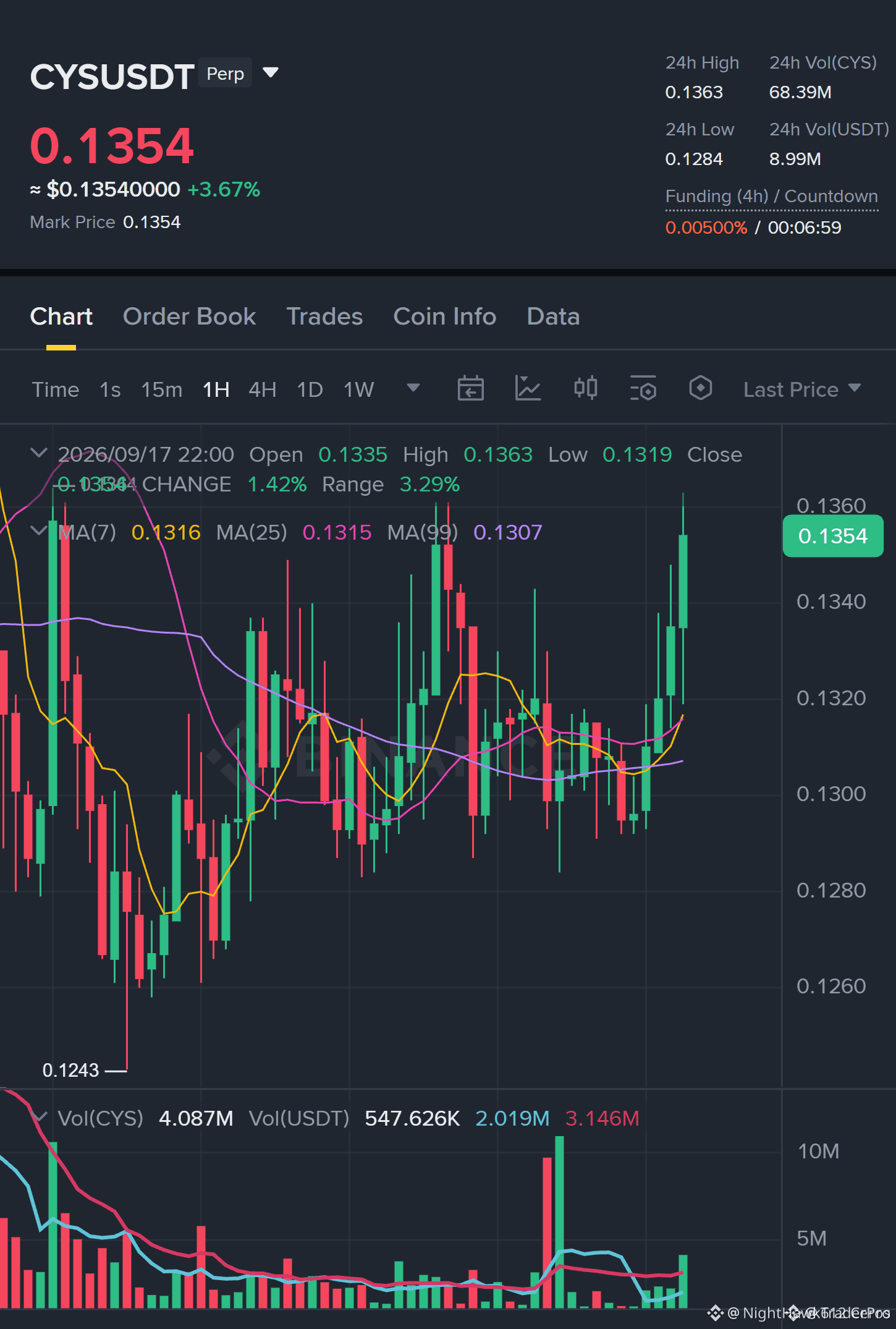
Task: Select the 15m timeframe
Action: (162, 389)
